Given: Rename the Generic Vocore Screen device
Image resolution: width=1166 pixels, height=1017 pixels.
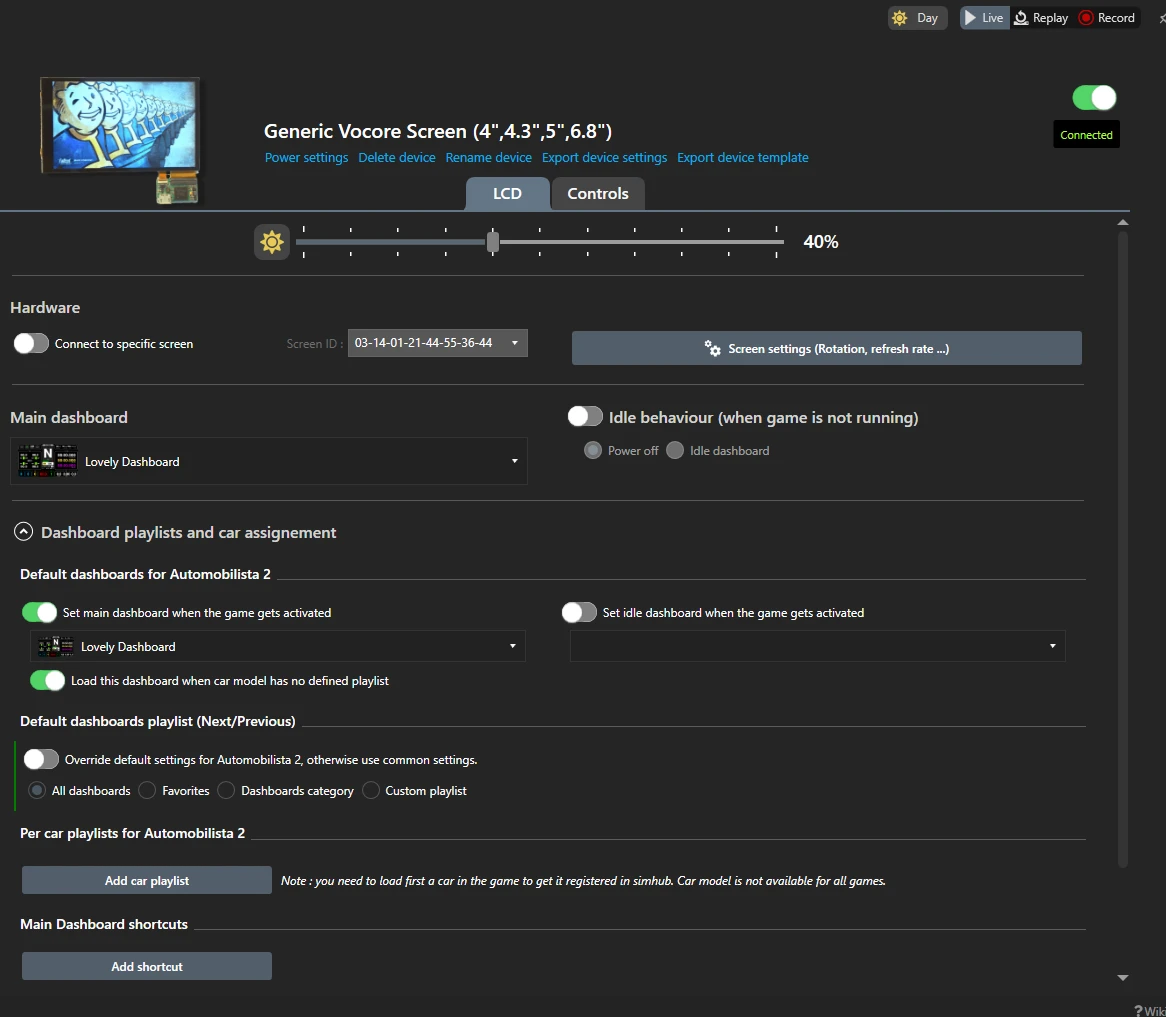Looking at the screenshot, I should [x=489, y=157].
